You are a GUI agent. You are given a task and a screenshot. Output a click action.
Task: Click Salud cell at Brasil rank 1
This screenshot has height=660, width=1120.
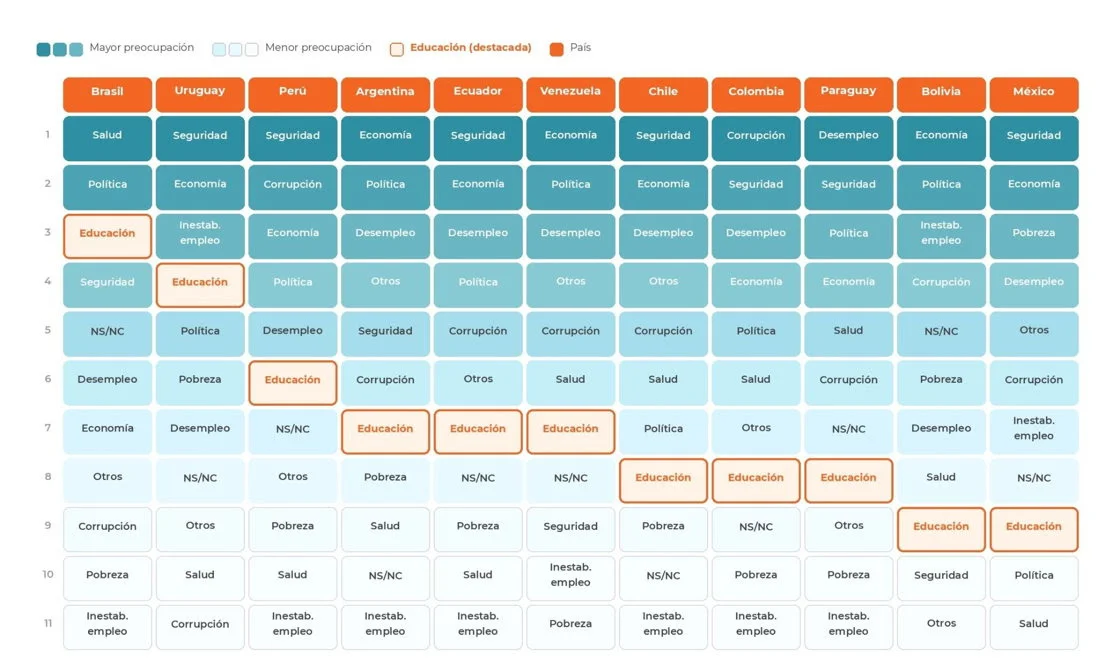[107, 138]
